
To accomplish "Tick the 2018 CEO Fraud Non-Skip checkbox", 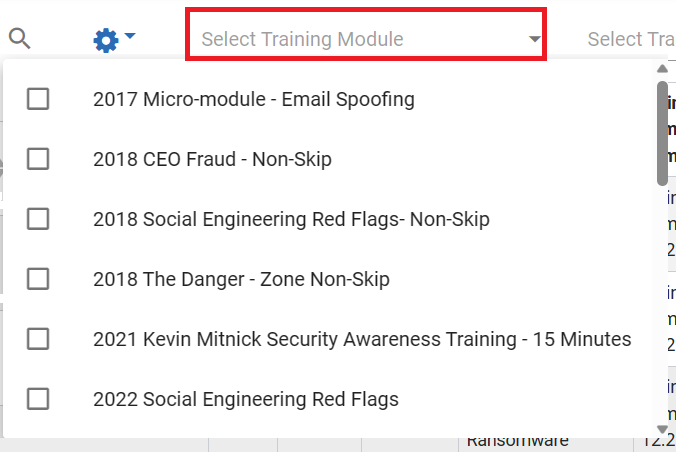I will [38, 159].
